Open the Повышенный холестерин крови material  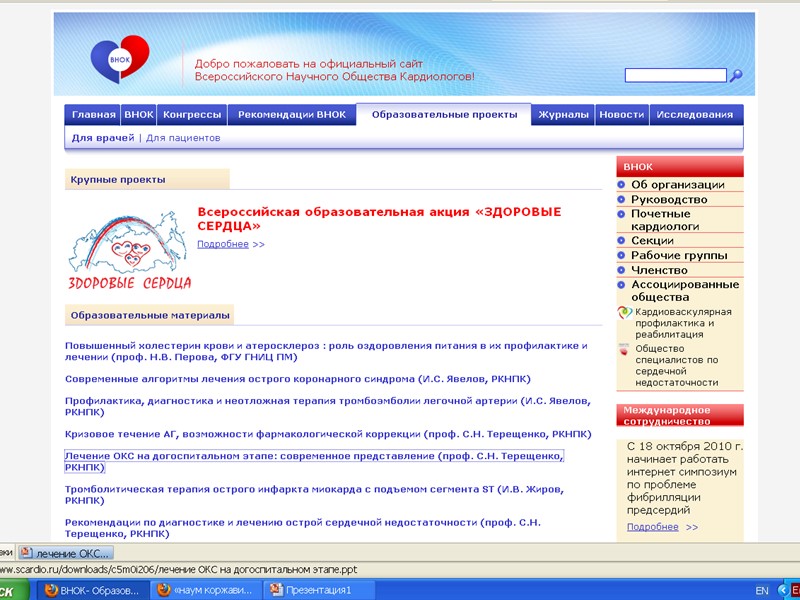point(326,351)
